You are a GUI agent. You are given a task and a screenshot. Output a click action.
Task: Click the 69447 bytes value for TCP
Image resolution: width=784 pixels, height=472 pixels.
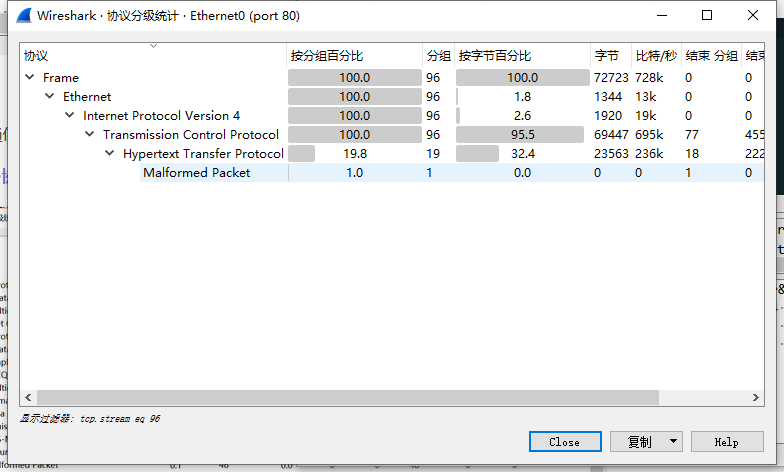(x=610, y=134)
